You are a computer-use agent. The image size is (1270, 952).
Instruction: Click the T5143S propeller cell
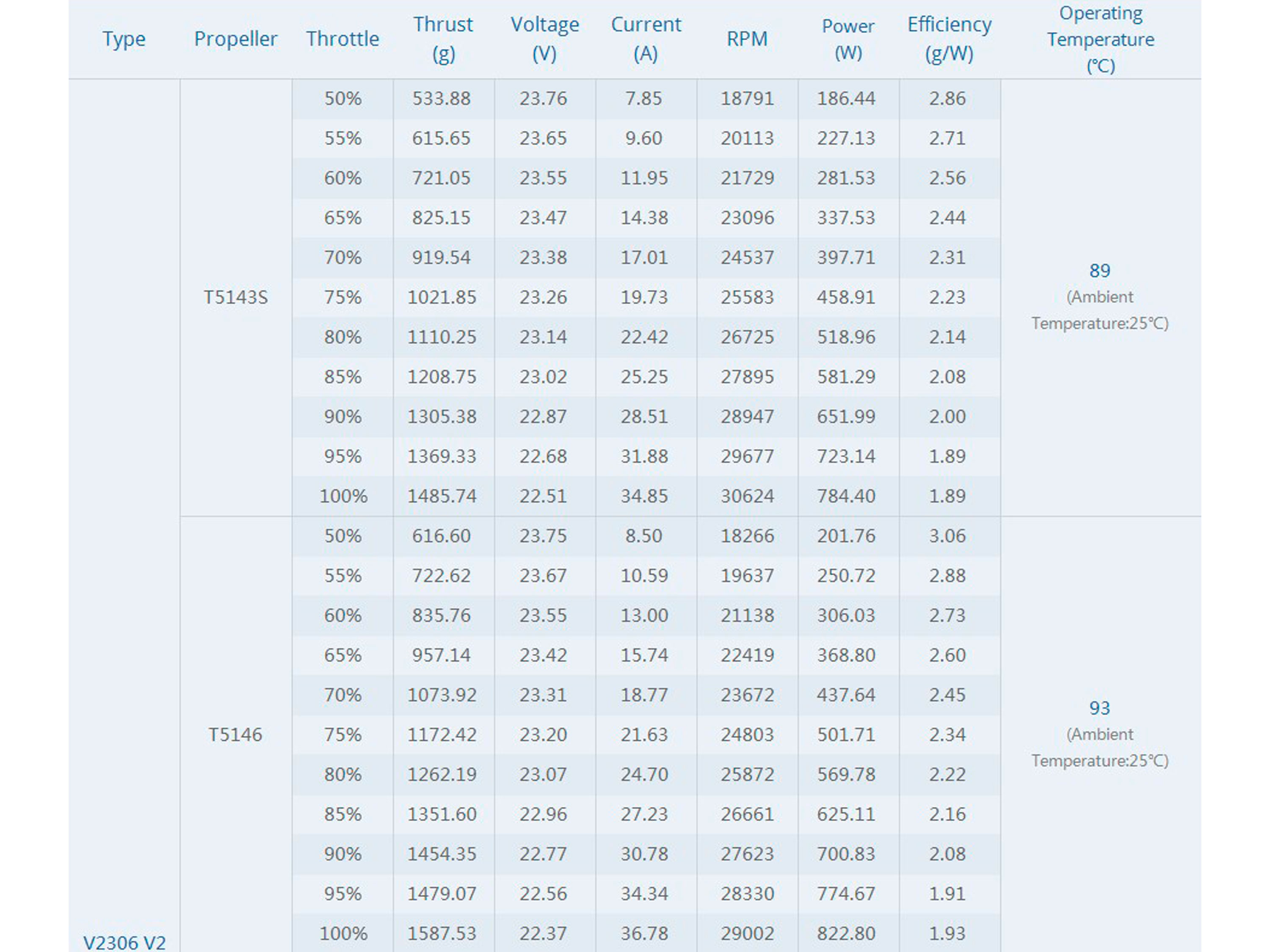[x=235, y=298]
